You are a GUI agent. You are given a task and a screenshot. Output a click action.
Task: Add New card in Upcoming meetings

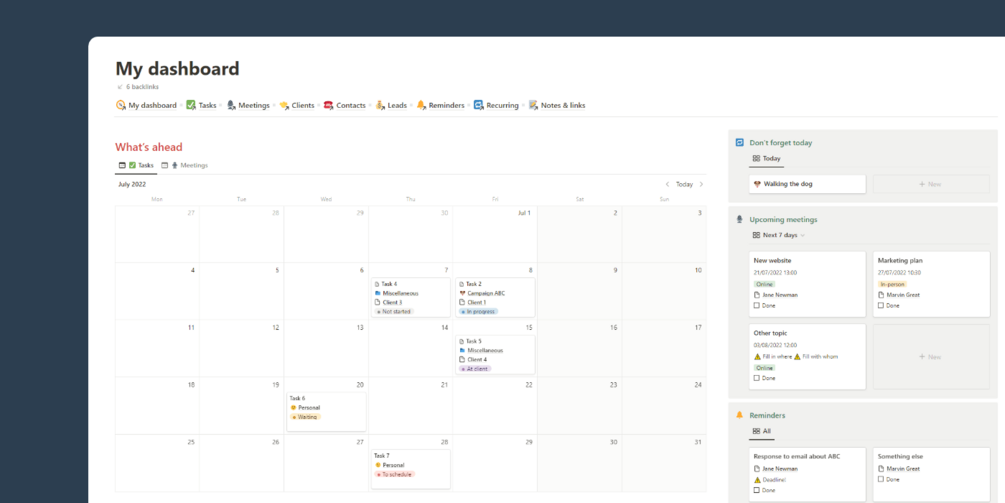pyautogui.click(x=931, y=356)
